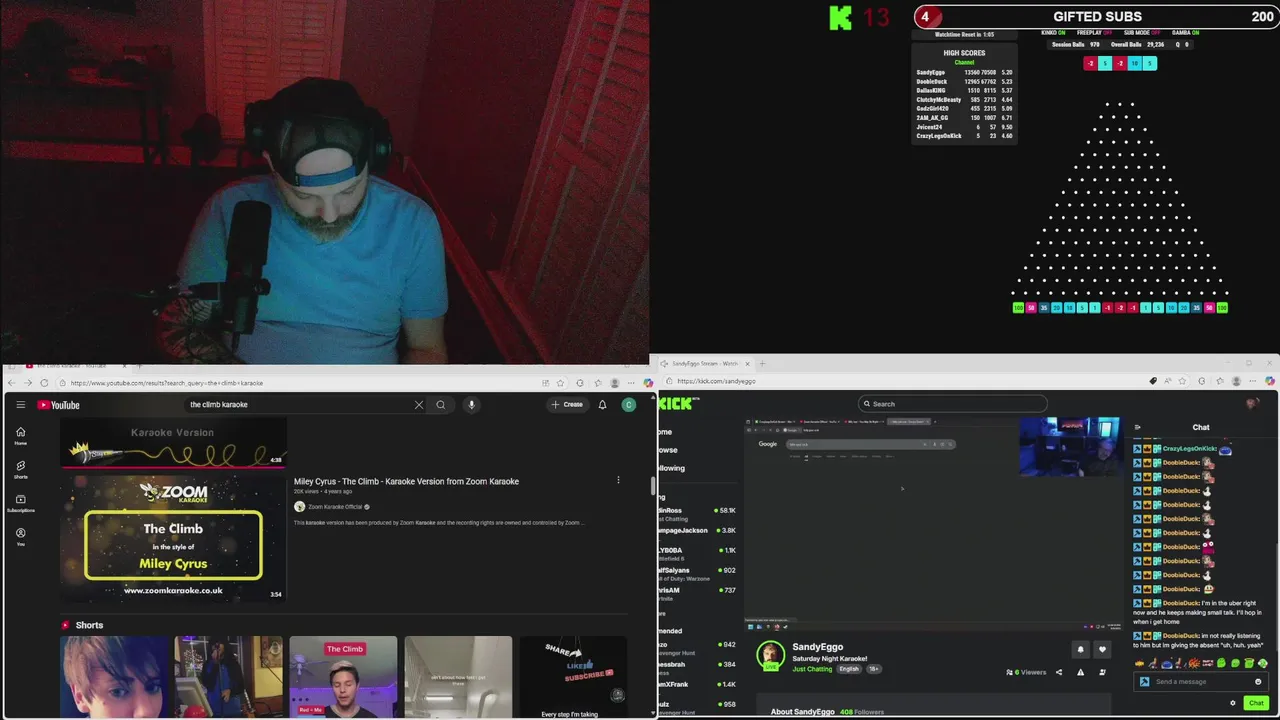Click the YouTube logo
Screen dimensions: 1280x720
(x=59, y=405)
